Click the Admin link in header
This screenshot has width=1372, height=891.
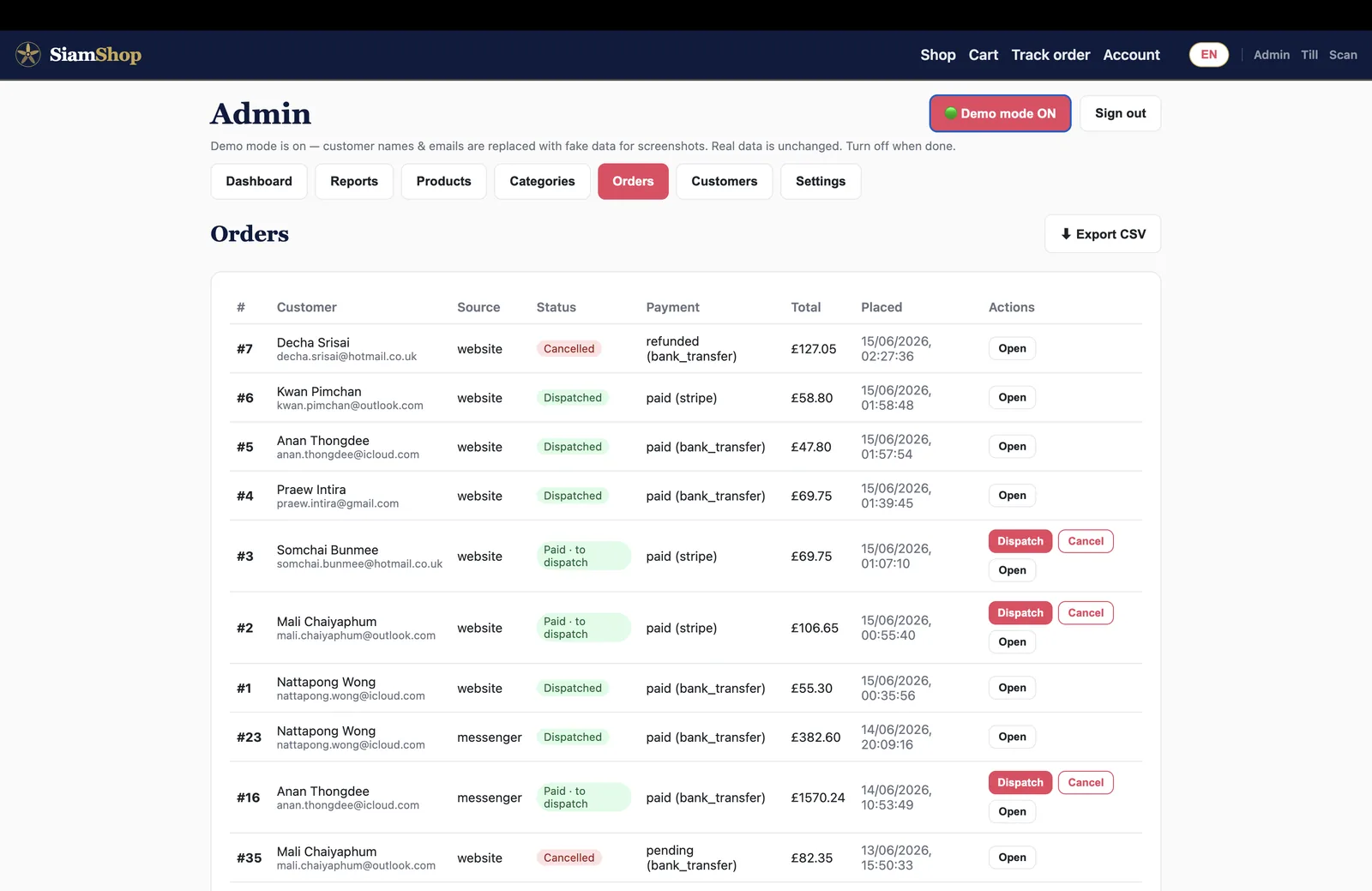[x=1272, y=55]
